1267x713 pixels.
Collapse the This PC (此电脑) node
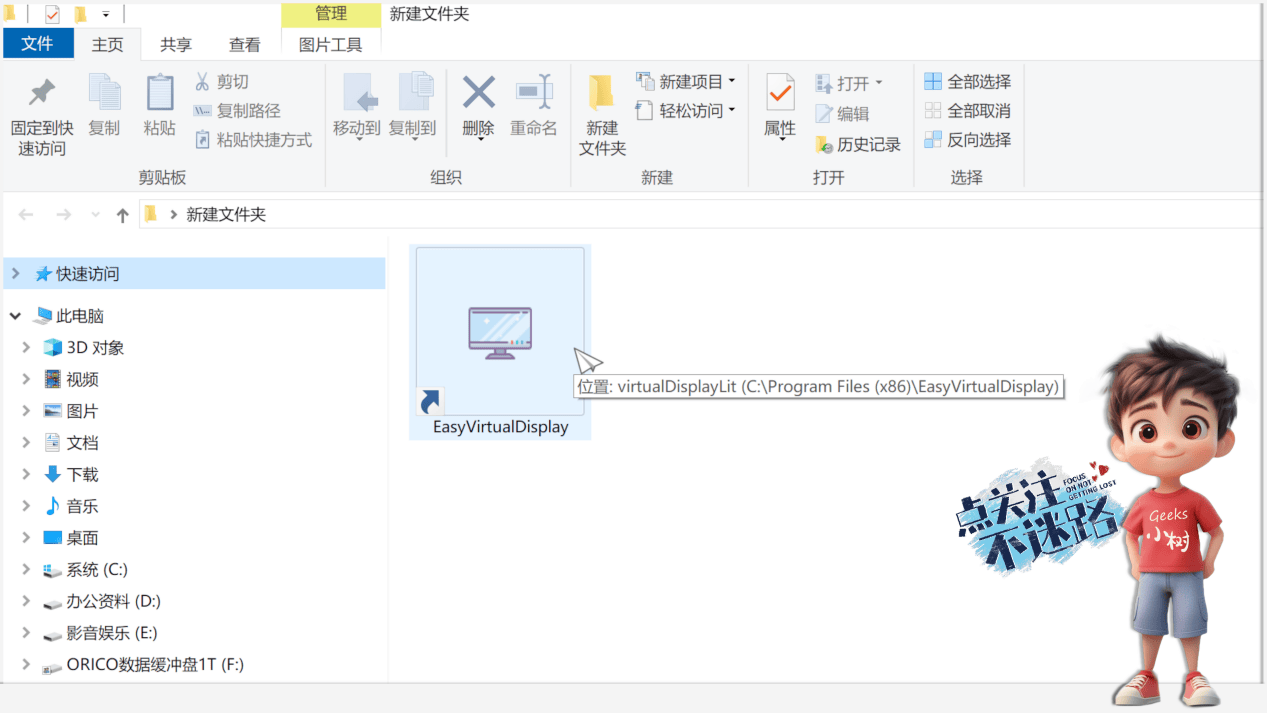tap(16, 316)
